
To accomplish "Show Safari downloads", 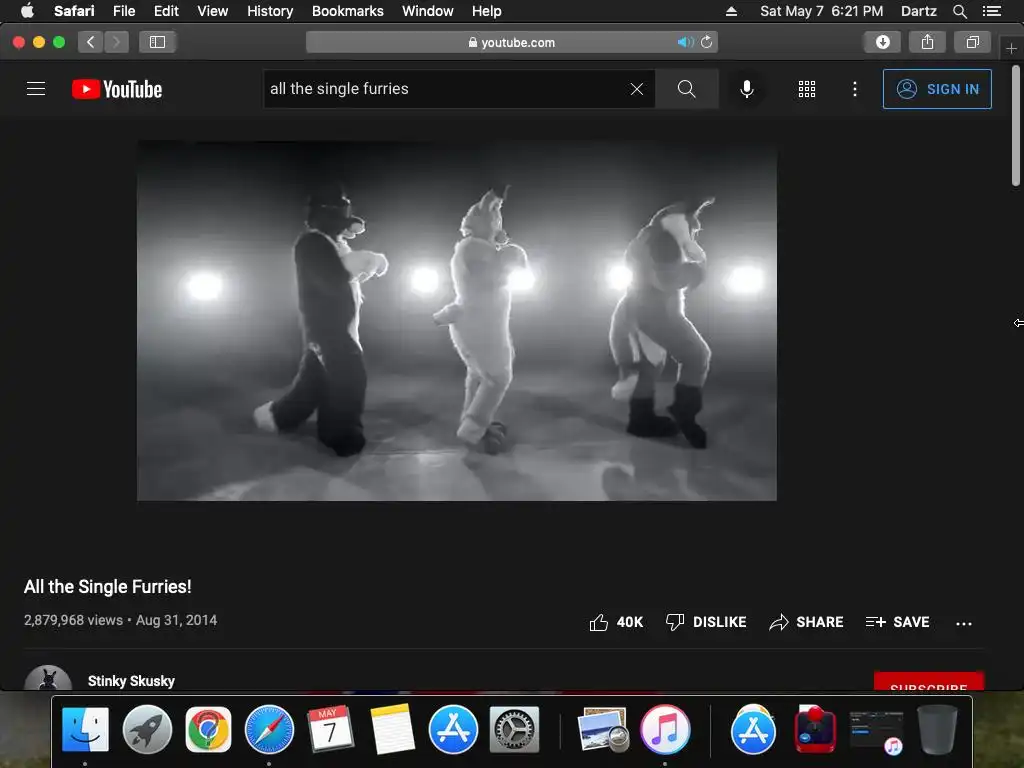I will (x=883, y=42).
